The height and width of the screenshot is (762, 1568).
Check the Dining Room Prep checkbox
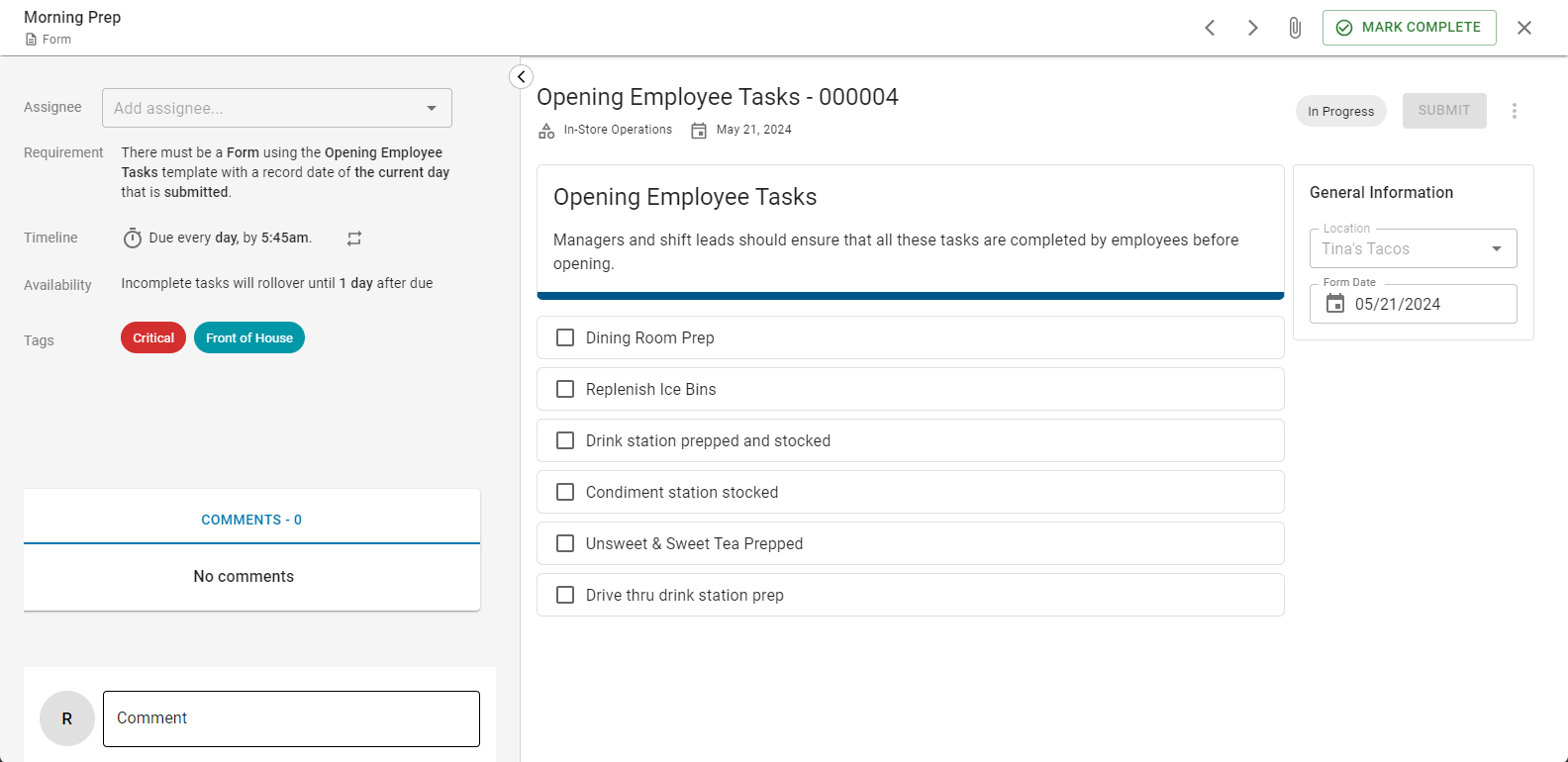pos(565,337)
